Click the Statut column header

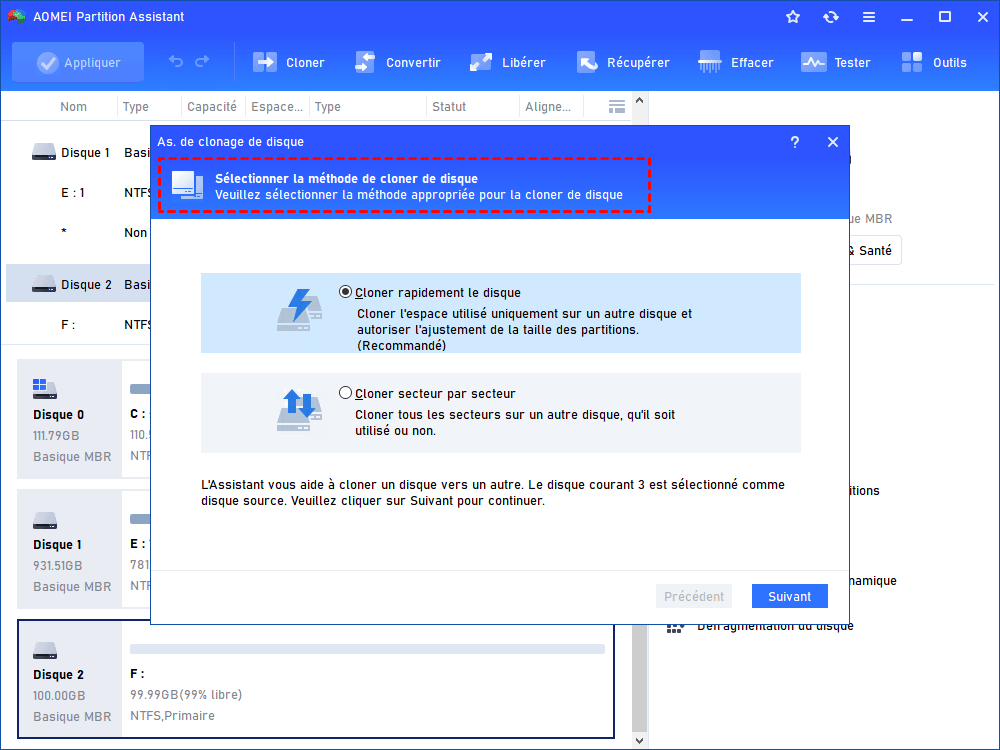click(449, 107)
